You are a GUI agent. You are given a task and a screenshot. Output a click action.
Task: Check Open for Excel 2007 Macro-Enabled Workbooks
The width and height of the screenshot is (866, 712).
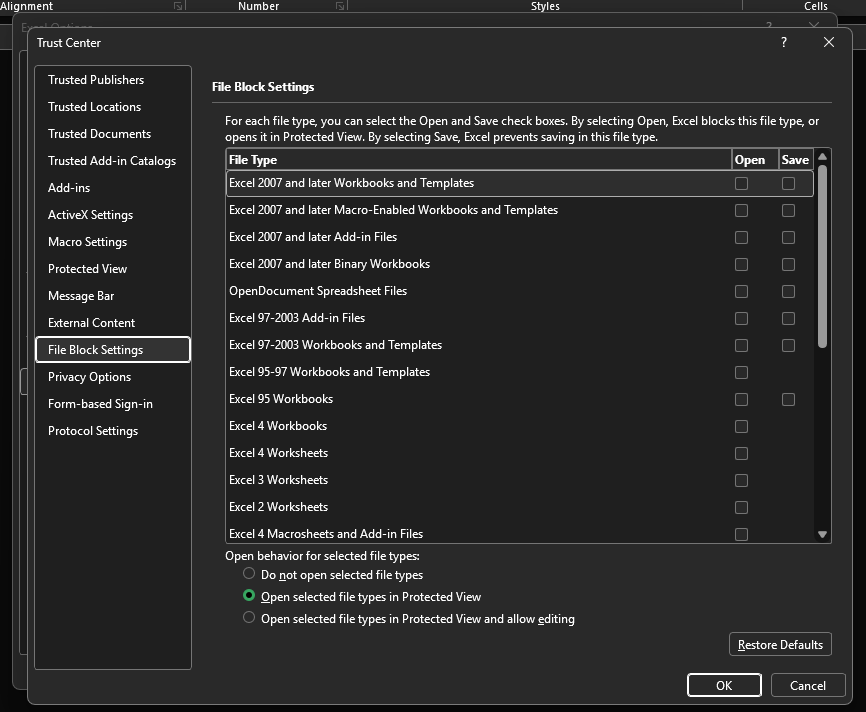[741, 210]
